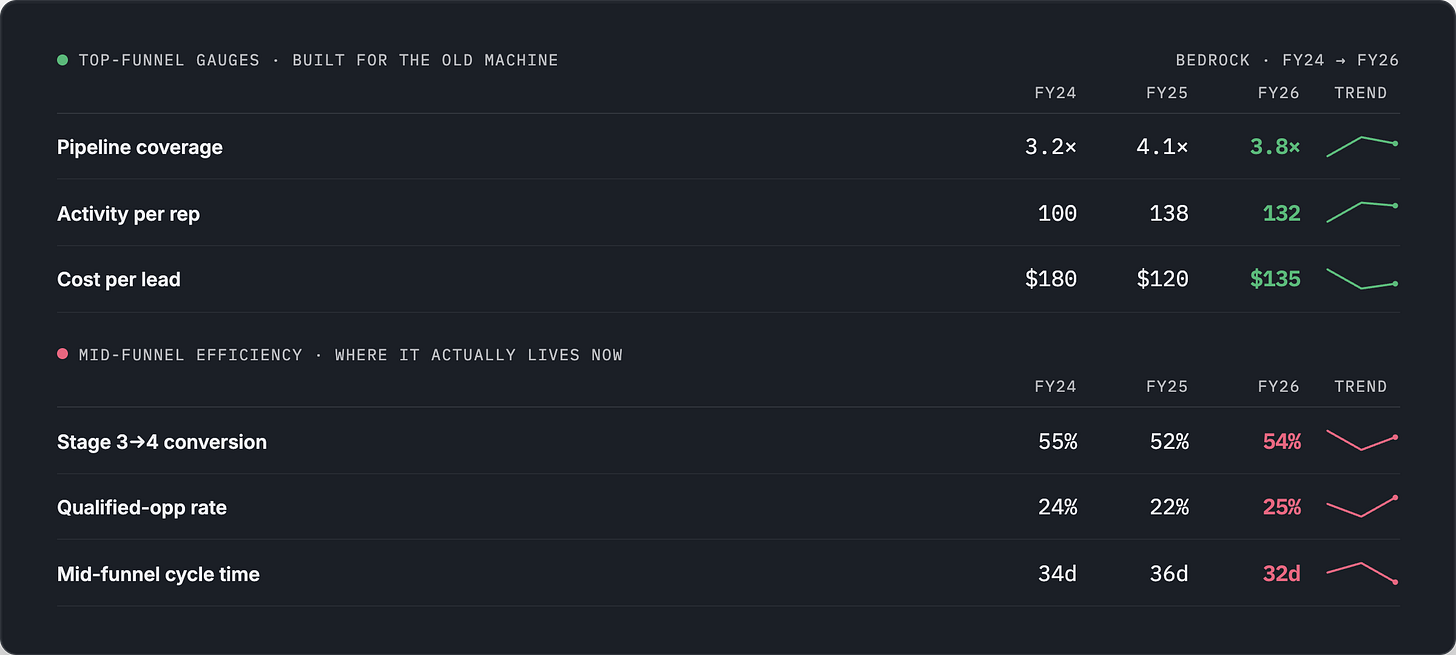Click the lower table's FY25 column header
Viewport: 1456px width, 655px height.
[1167, 386]
